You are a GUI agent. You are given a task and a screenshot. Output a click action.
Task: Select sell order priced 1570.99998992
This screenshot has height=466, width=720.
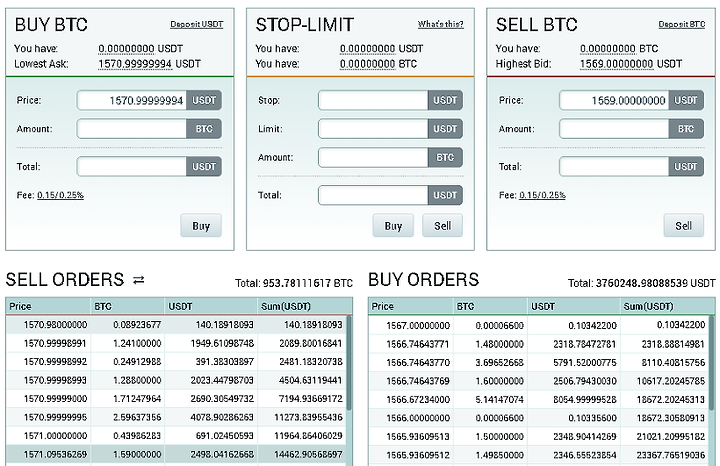coord(176,362)
